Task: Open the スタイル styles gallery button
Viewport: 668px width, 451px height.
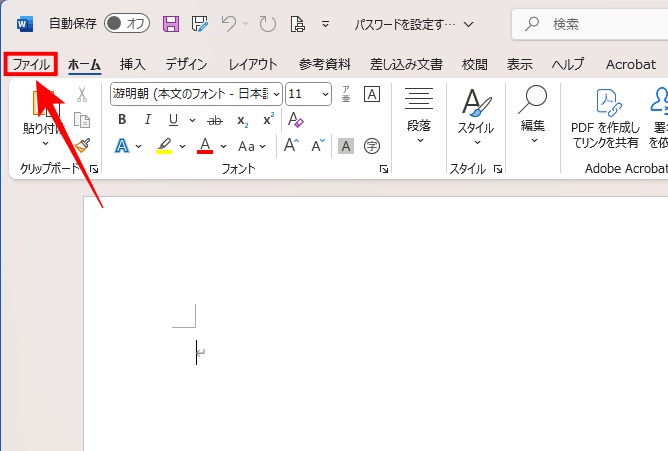Action: pyautogui.click(x=476, y=117)
